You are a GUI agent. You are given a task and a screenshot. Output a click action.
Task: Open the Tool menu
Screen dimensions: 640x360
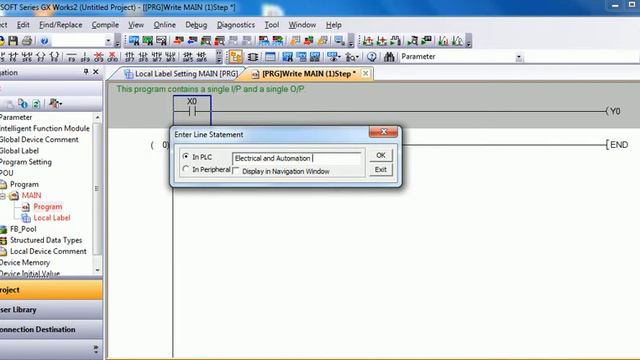coord(271,25)
